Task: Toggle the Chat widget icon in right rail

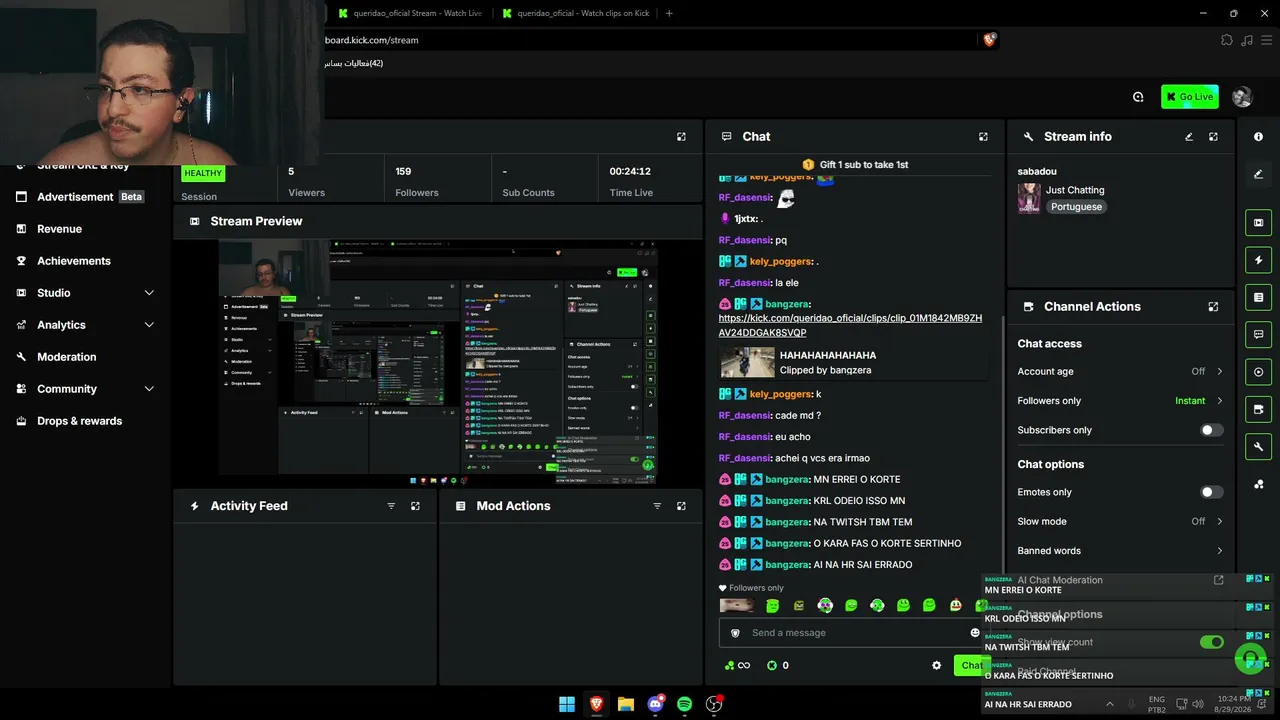Action: point(1258,334)
